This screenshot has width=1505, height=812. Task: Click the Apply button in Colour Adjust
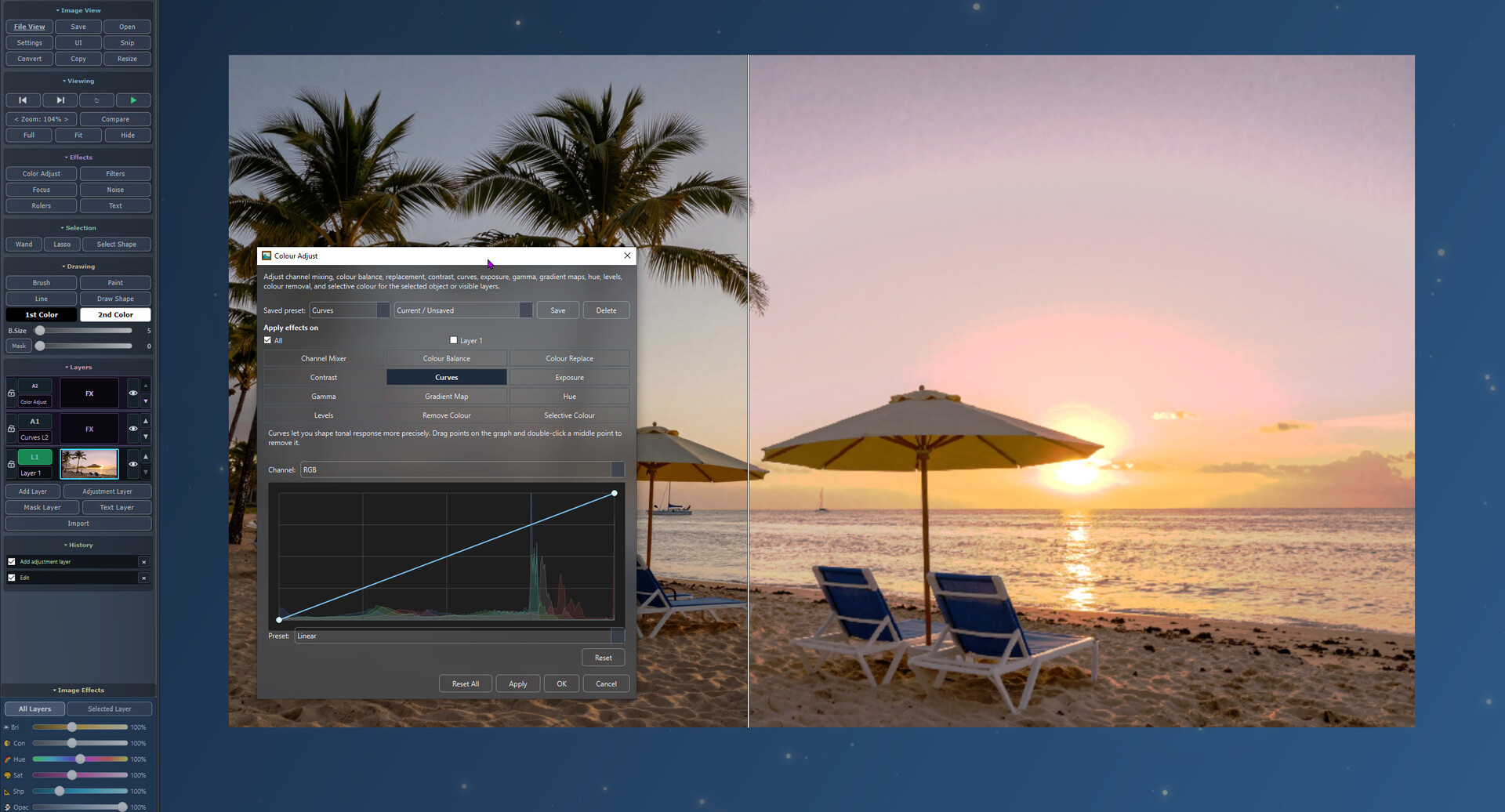[518, 683]
